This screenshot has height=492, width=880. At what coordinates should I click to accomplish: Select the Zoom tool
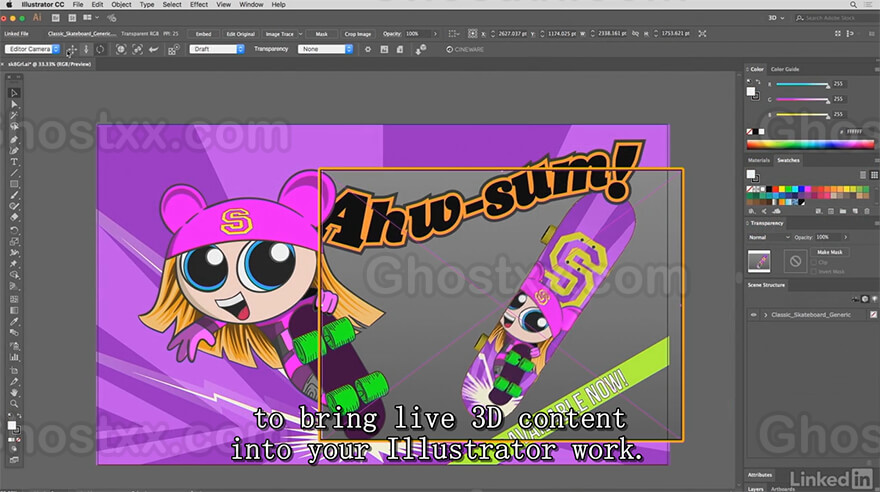[14, 404]
